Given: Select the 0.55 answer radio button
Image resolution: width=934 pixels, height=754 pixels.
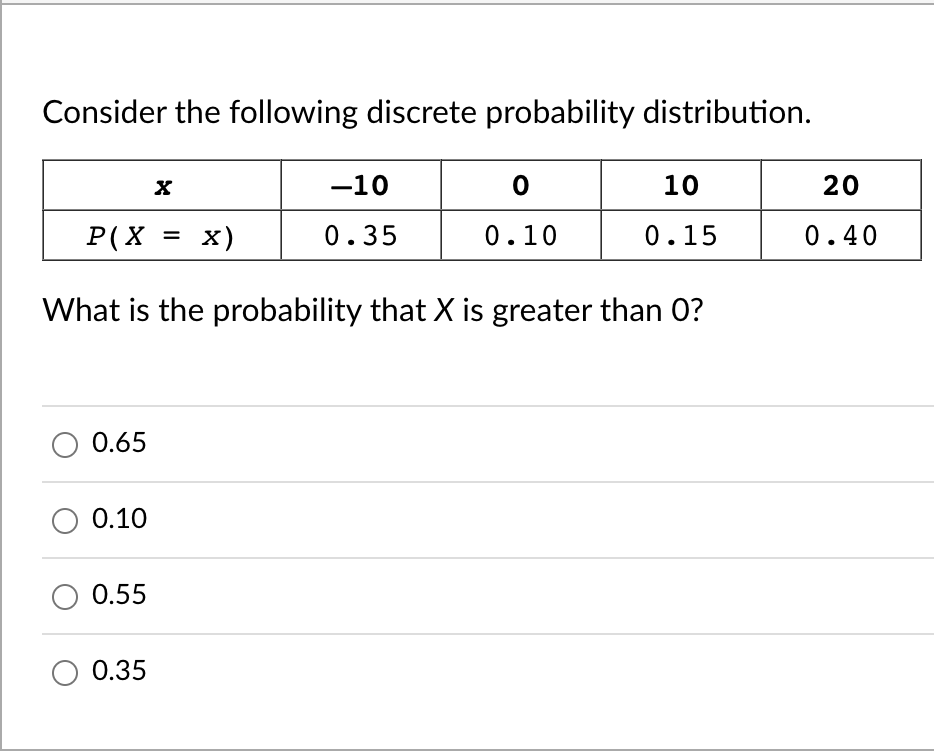Looking at the screenshot, I should click(x=66, y=595).
